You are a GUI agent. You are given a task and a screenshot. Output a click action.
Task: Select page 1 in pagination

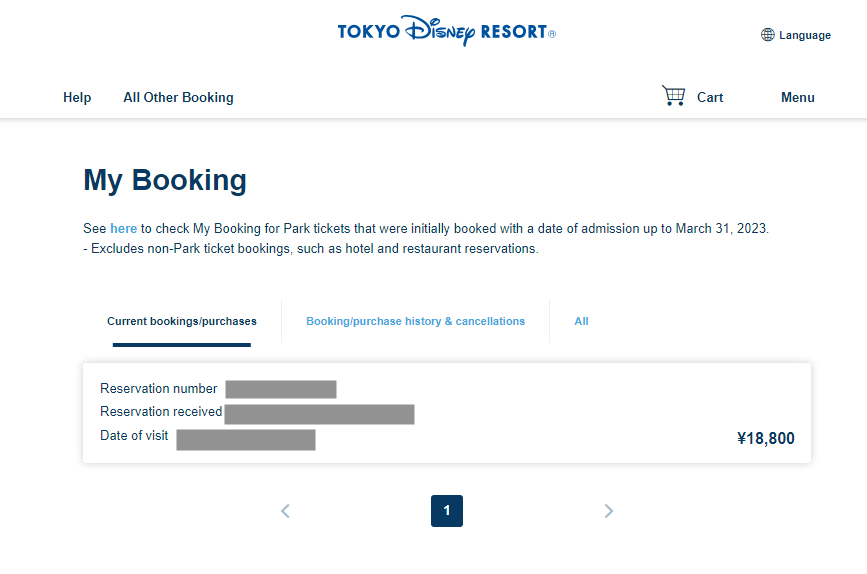coord(447,511)
